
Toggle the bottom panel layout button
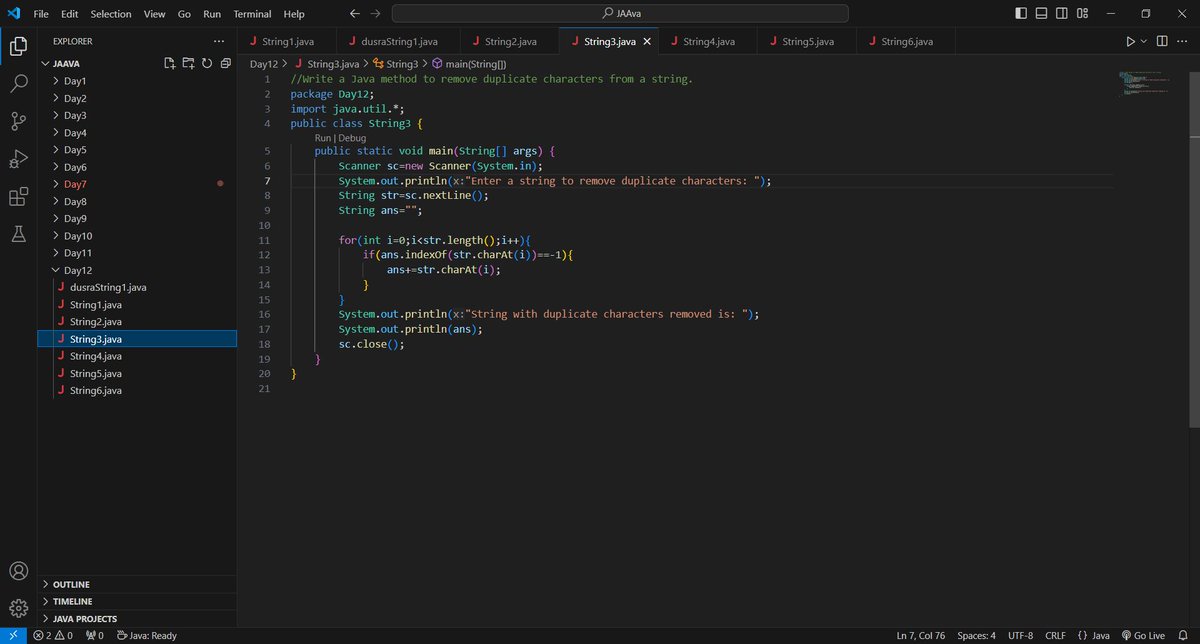coord(1042,14)
